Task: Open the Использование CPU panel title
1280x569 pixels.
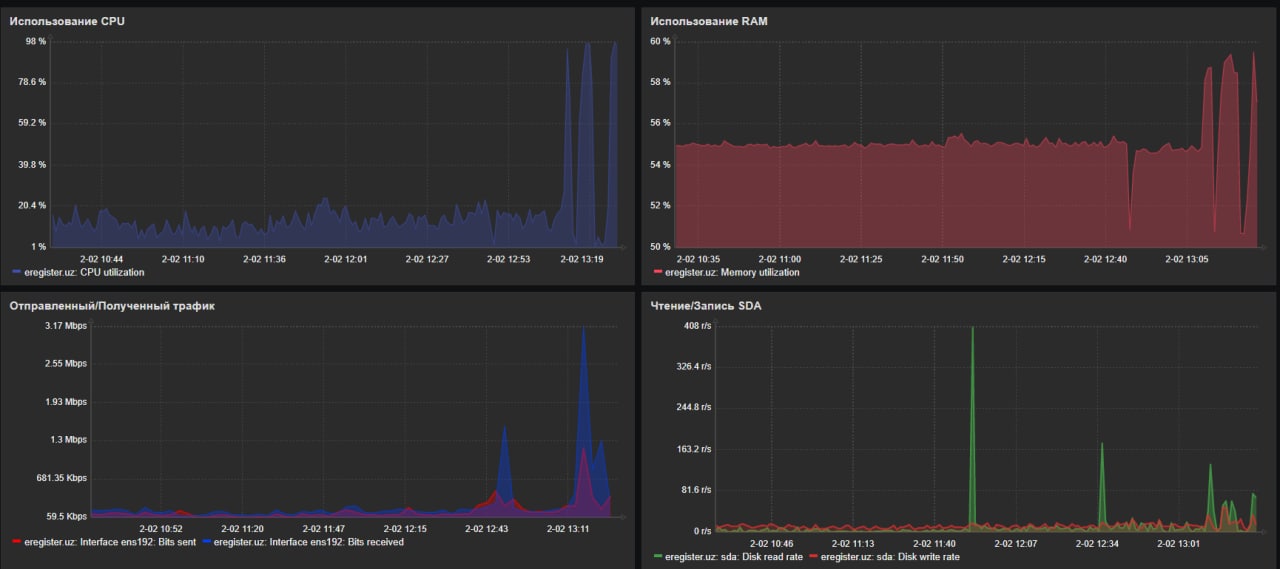Action: click(x=67, y=21)
